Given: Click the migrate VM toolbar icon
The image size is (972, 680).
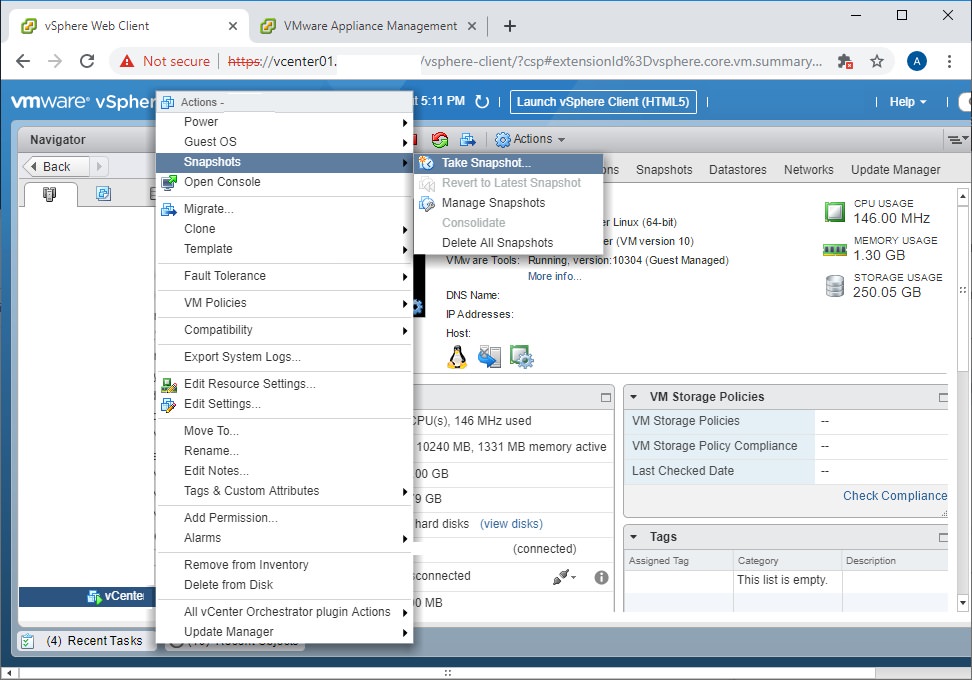Looking at the screenshot, I should (x=467, y=139).
